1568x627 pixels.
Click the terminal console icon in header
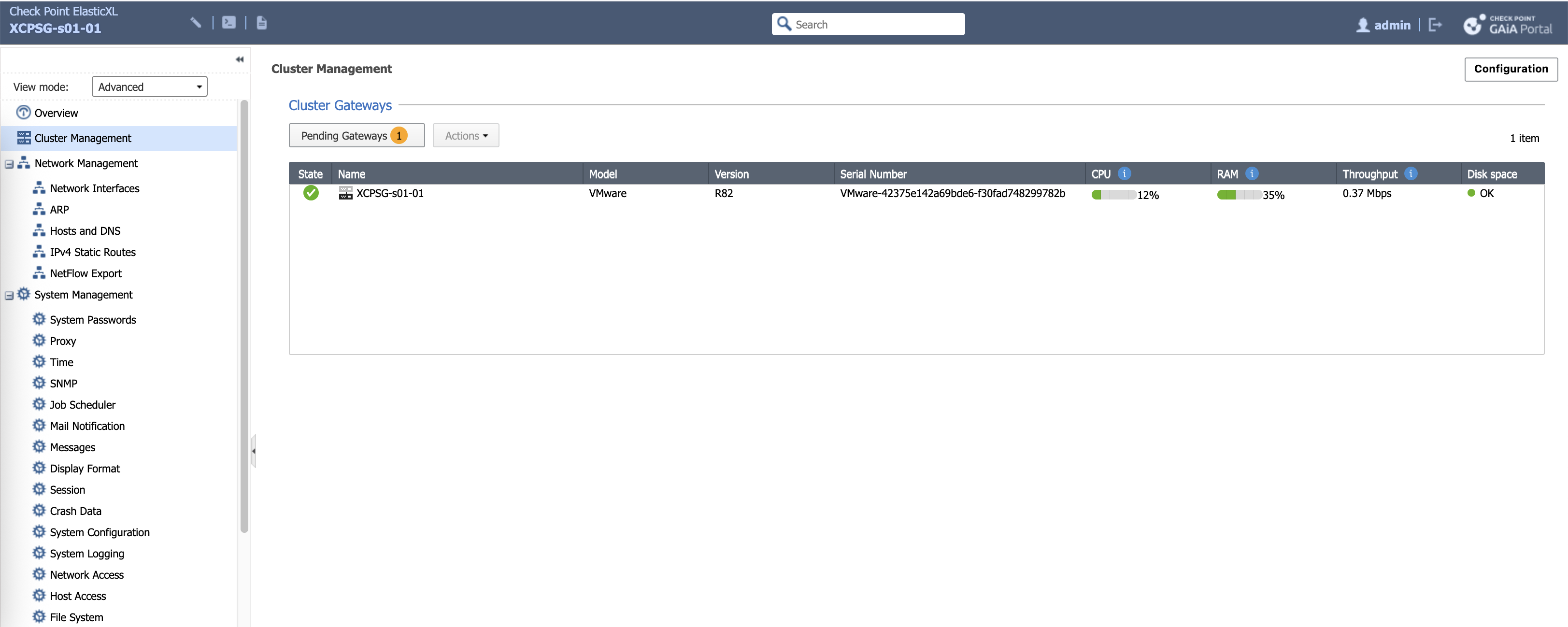[229, 23]
